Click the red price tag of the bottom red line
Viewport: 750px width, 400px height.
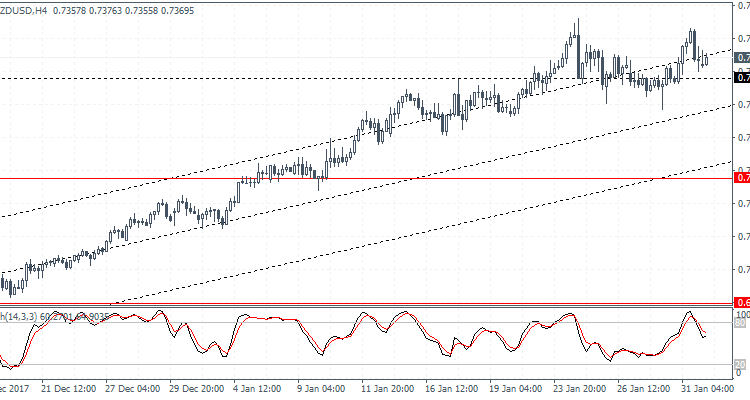[742, 302]
